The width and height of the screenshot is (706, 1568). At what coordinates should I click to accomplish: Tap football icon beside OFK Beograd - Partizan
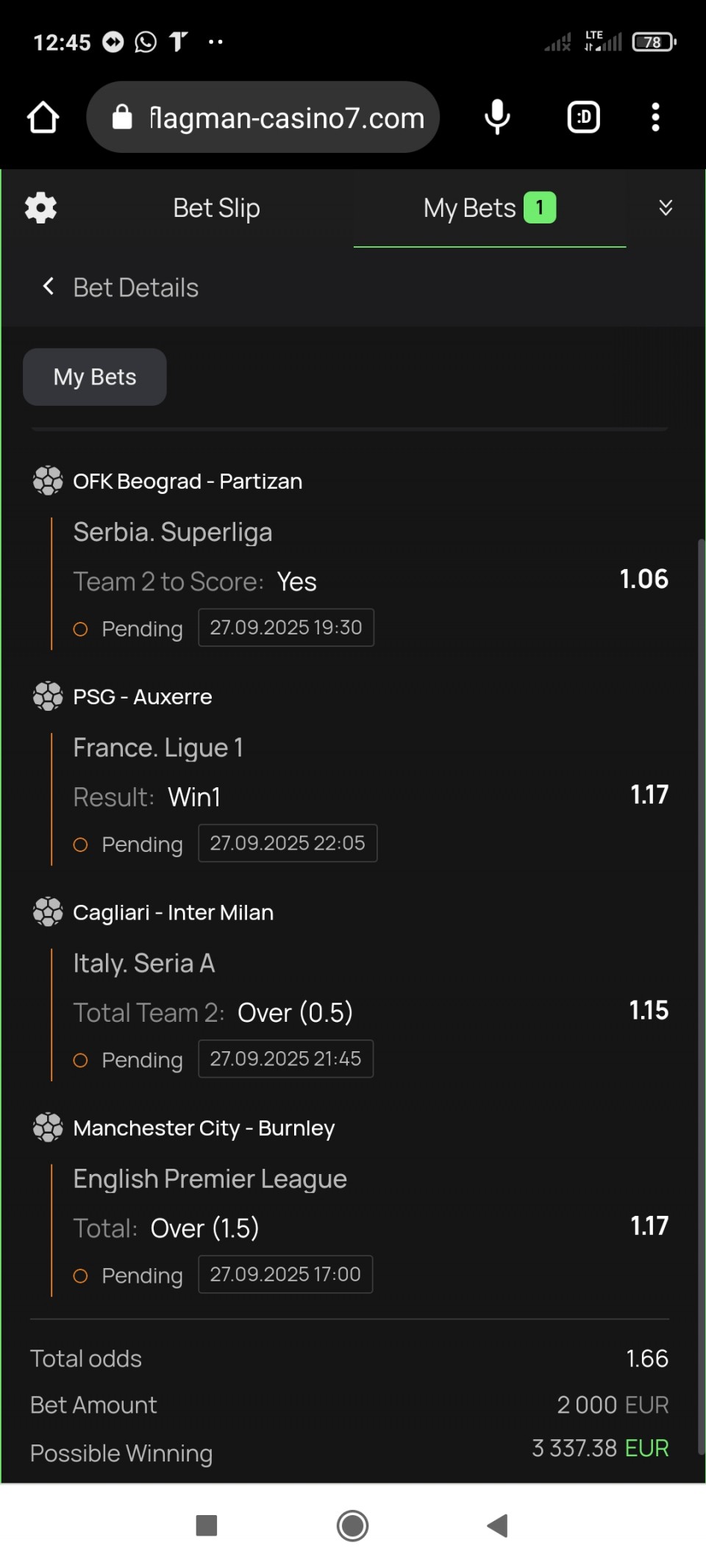click(x=48, y=481)
